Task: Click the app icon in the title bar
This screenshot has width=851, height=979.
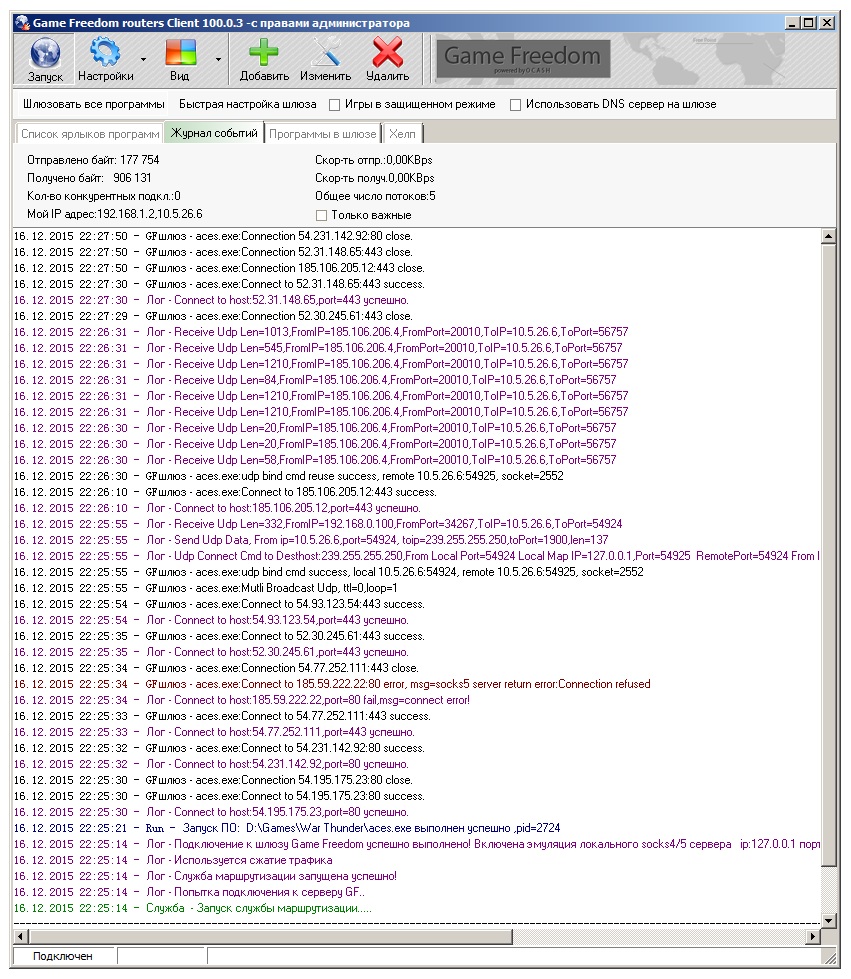Action: coord(22,23)
